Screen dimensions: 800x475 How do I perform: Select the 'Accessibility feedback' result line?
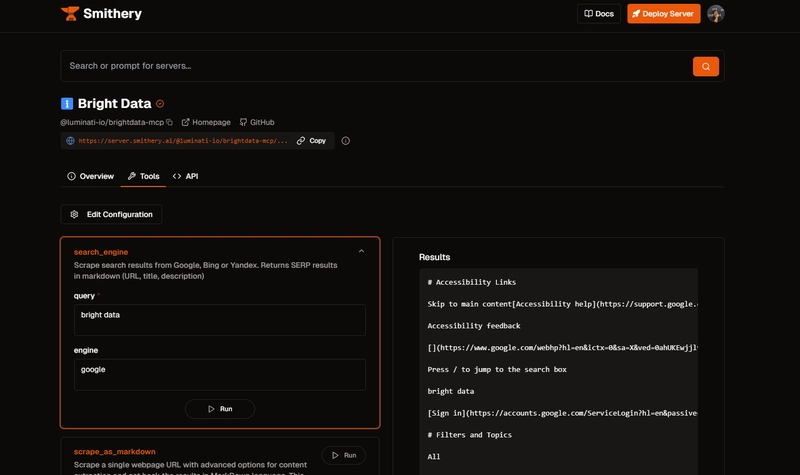pyautogui.click(x=474, y=326)
